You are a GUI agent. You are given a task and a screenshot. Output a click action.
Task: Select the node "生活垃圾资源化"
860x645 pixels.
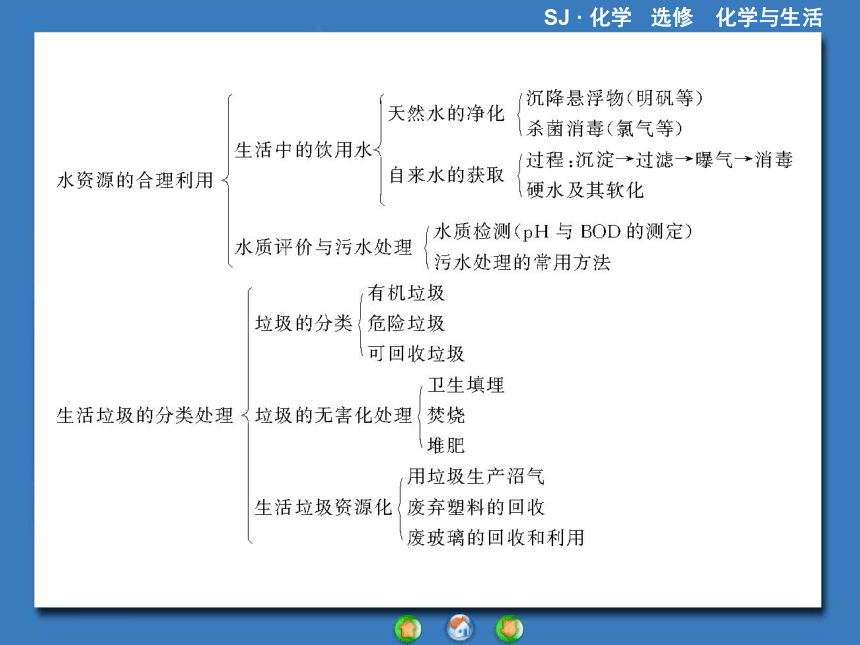[x=324, y=507]
